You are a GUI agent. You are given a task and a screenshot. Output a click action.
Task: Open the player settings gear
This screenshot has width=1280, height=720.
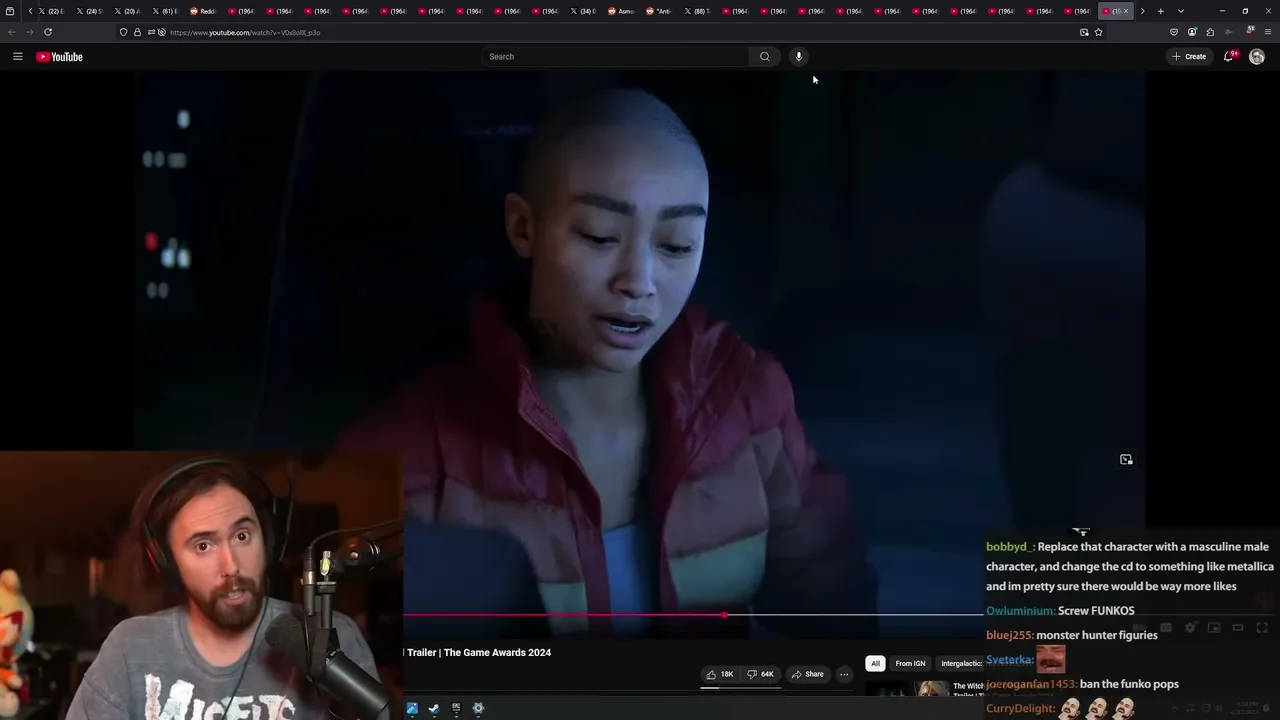pyautogui.click(x=1190, y=628)
